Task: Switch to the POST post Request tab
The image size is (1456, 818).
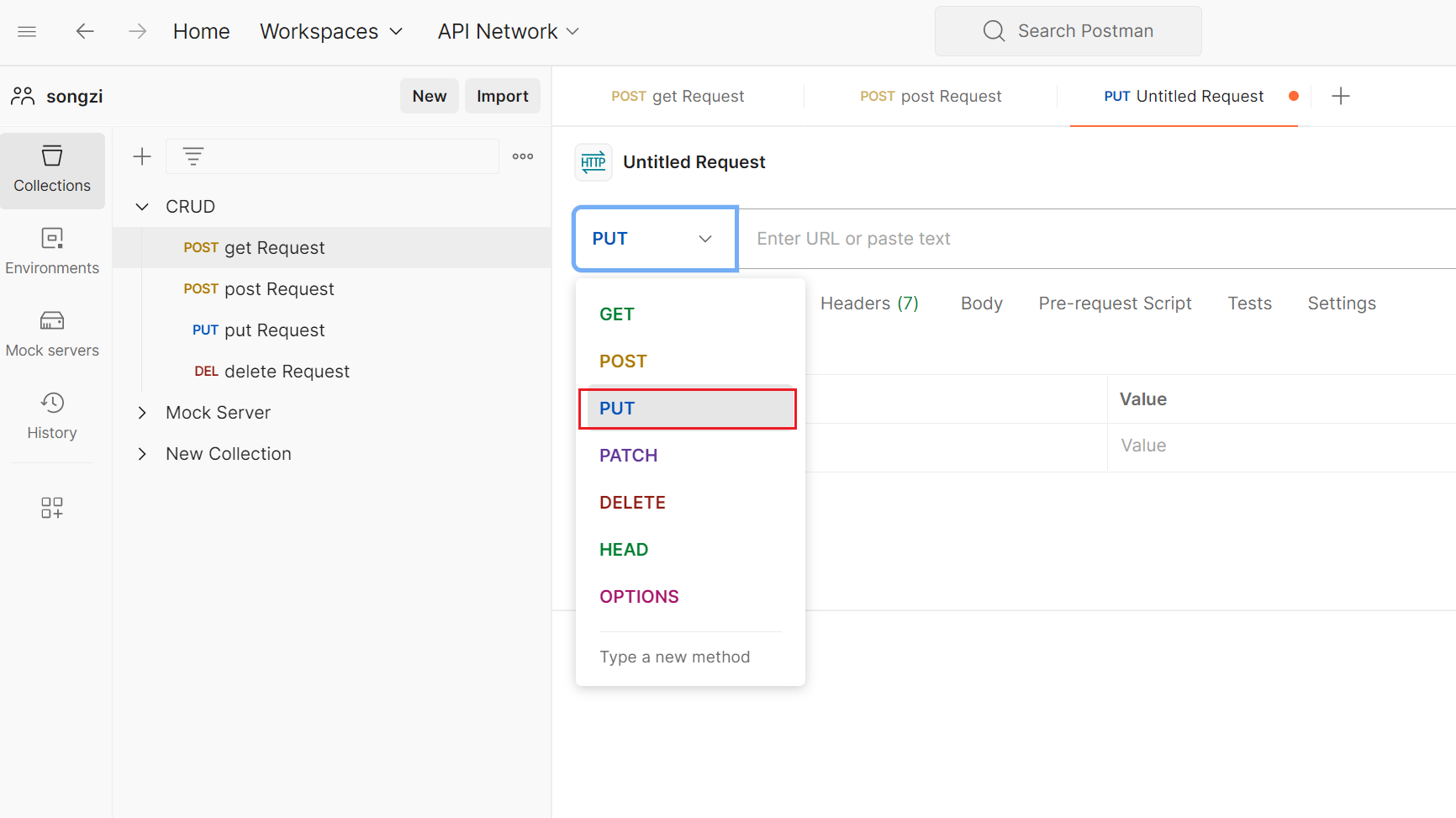Action: (x=931, y=96)
